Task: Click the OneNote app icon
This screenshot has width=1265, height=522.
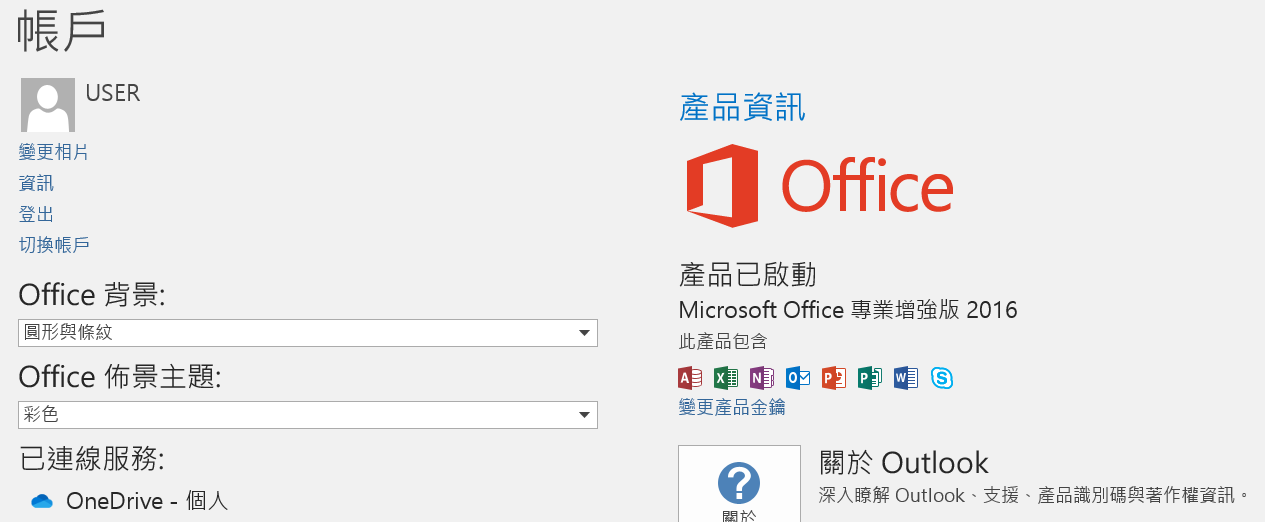Action: (x=762, y=377)
